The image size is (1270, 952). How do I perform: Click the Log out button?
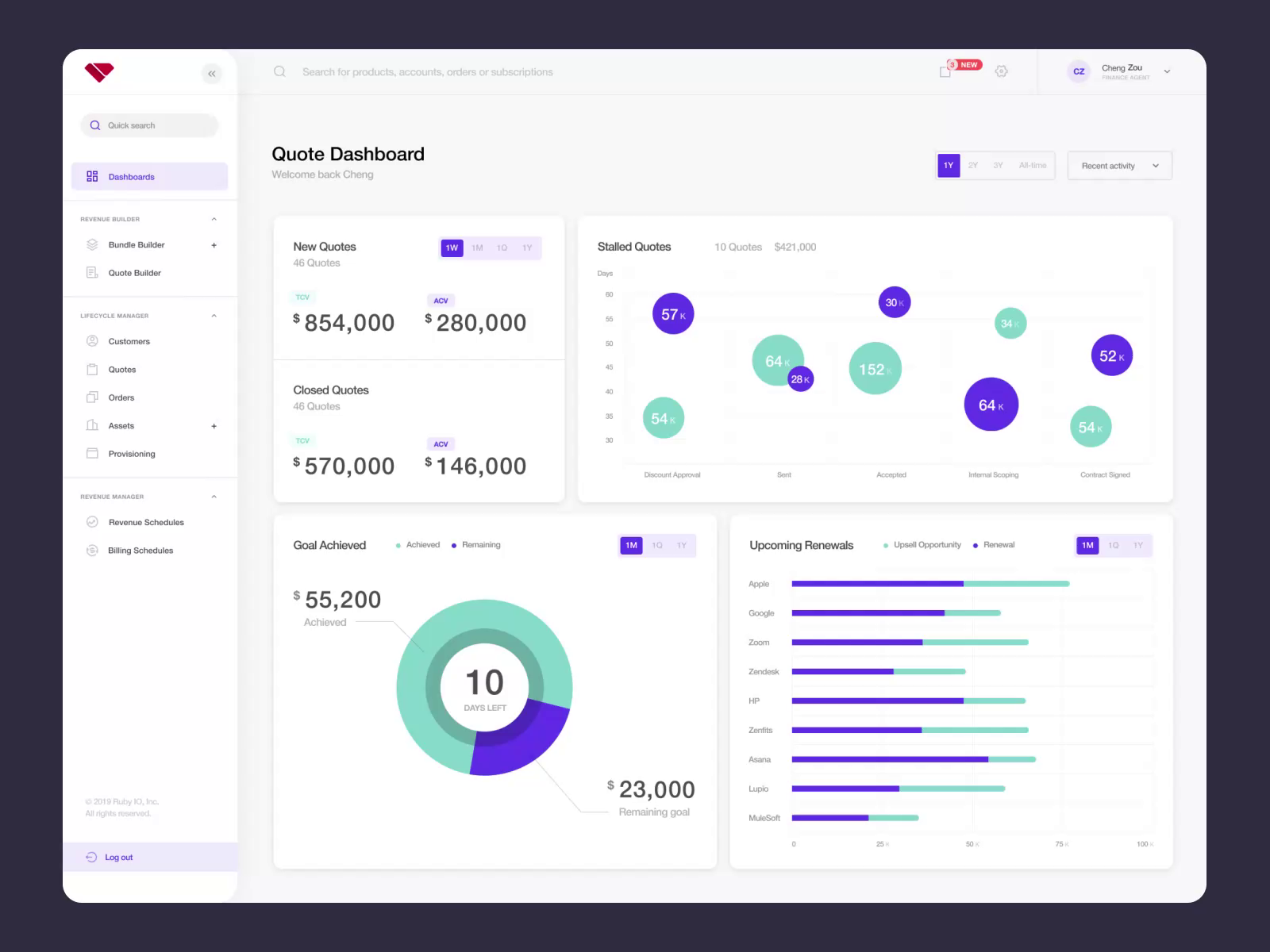pos(119,857)
